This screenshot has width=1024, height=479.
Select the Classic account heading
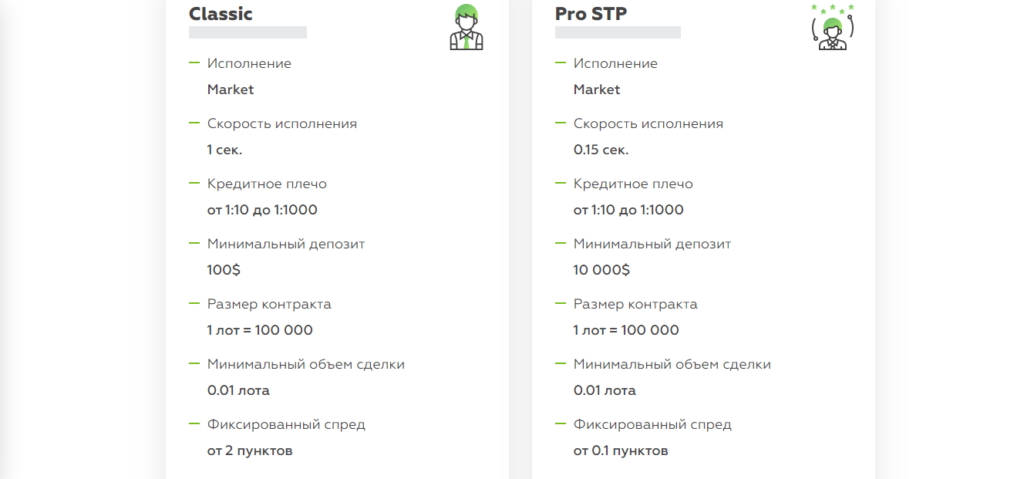point(221,14)
